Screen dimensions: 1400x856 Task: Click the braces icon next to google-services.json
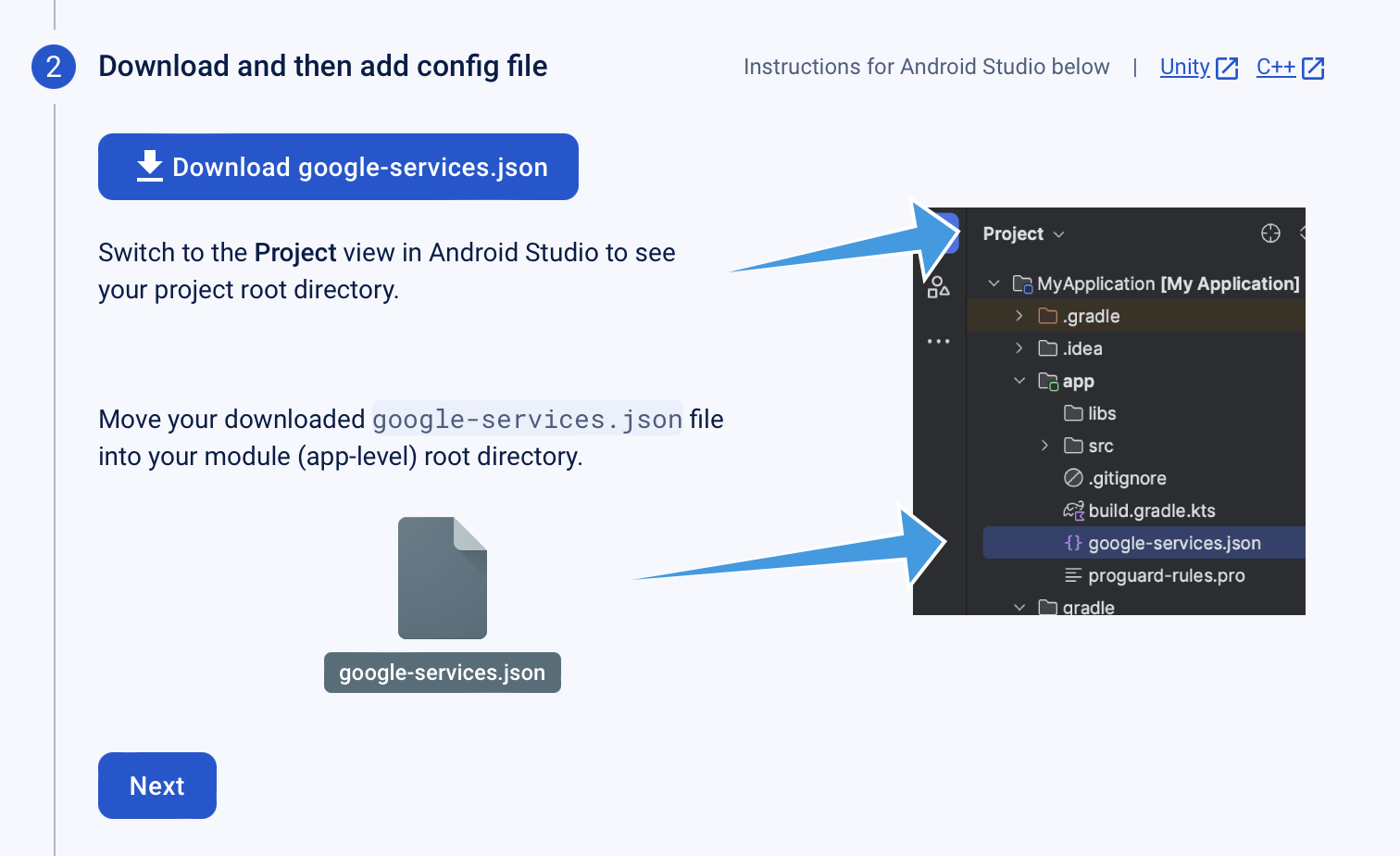[x=1072, y=543]
